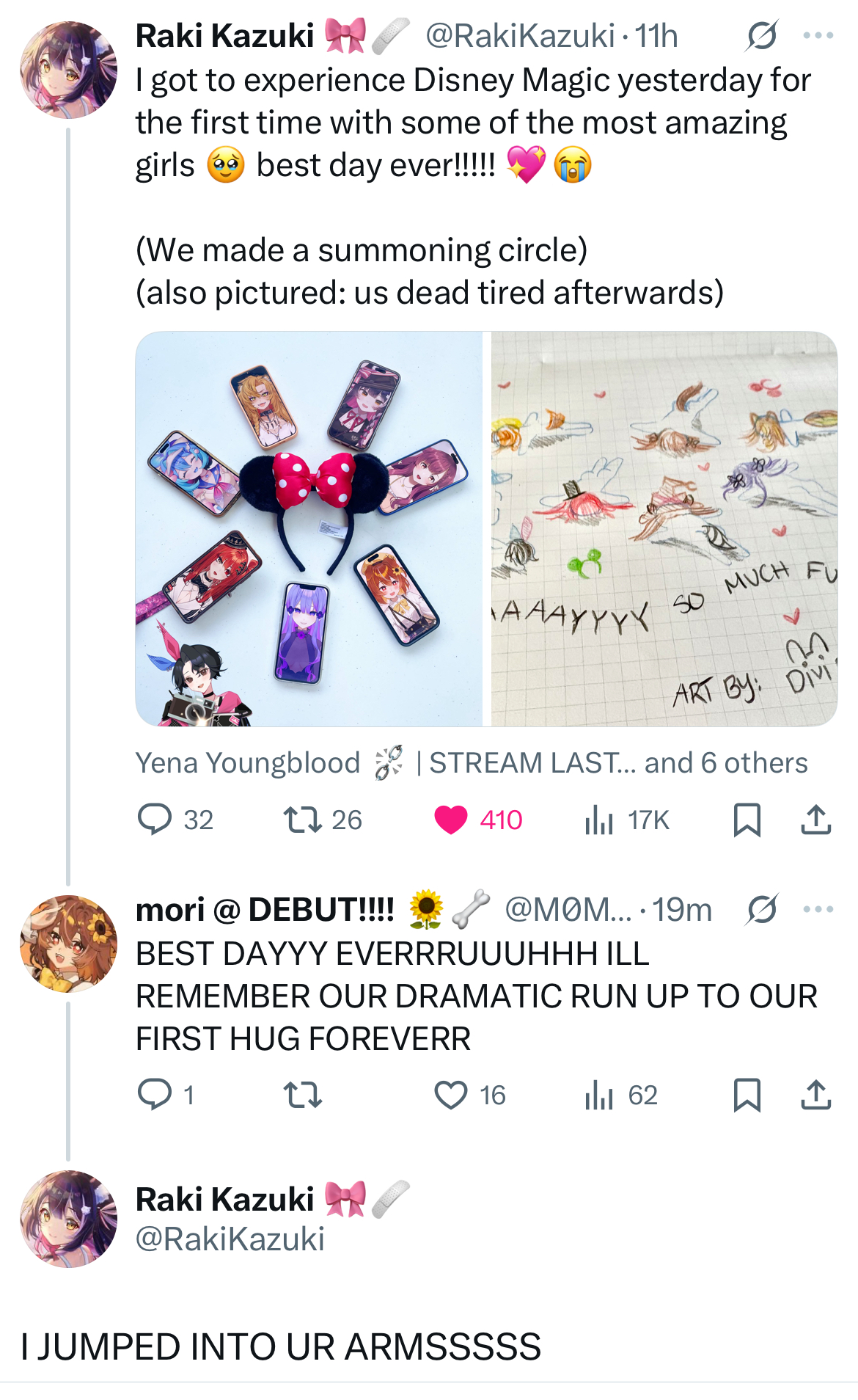The width and height of the screenshot is (858, 1400).
Task: Unlike the post with 410 likes
Action: click(450, 820)
